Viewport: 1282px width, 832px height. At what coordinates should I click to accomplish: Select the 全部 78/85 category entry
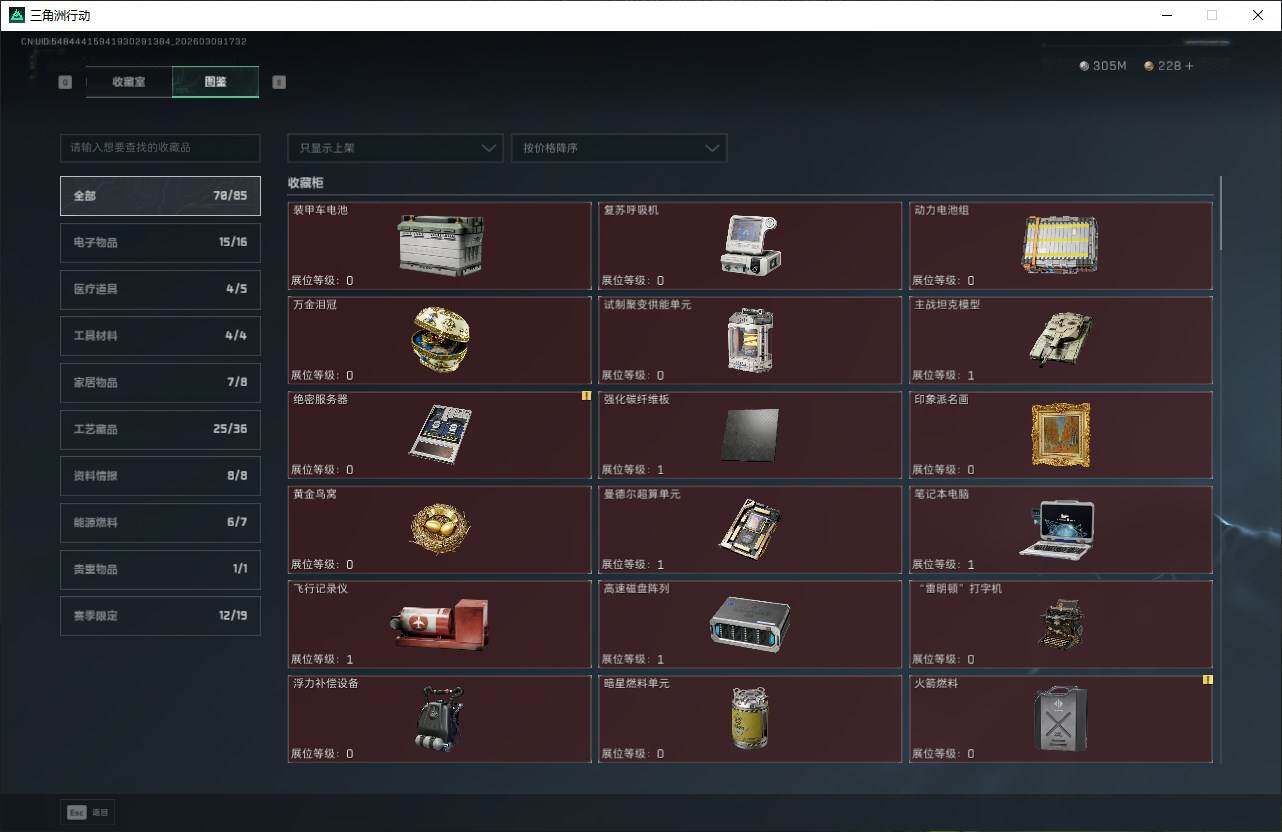159,196
